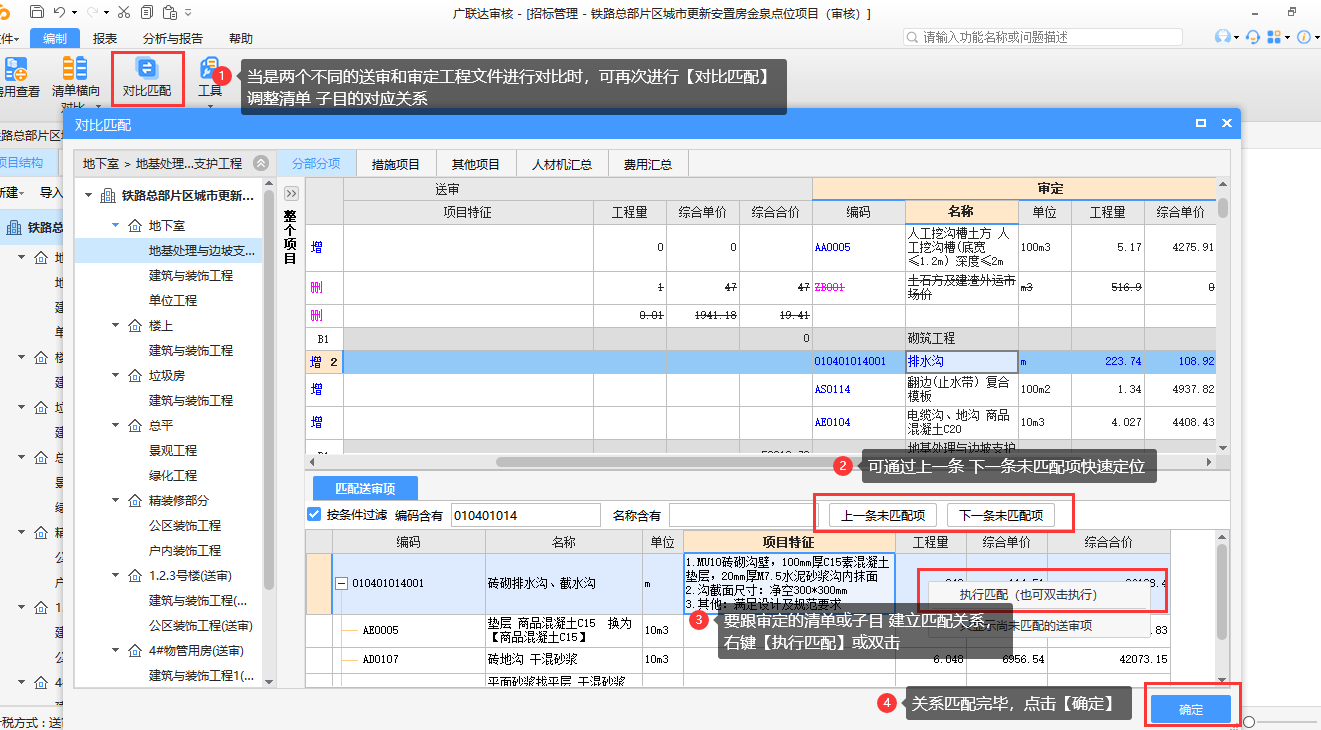Click the 下一条未匹配项 button
Screen dimensions: 1321x730
coord(1001,516)
